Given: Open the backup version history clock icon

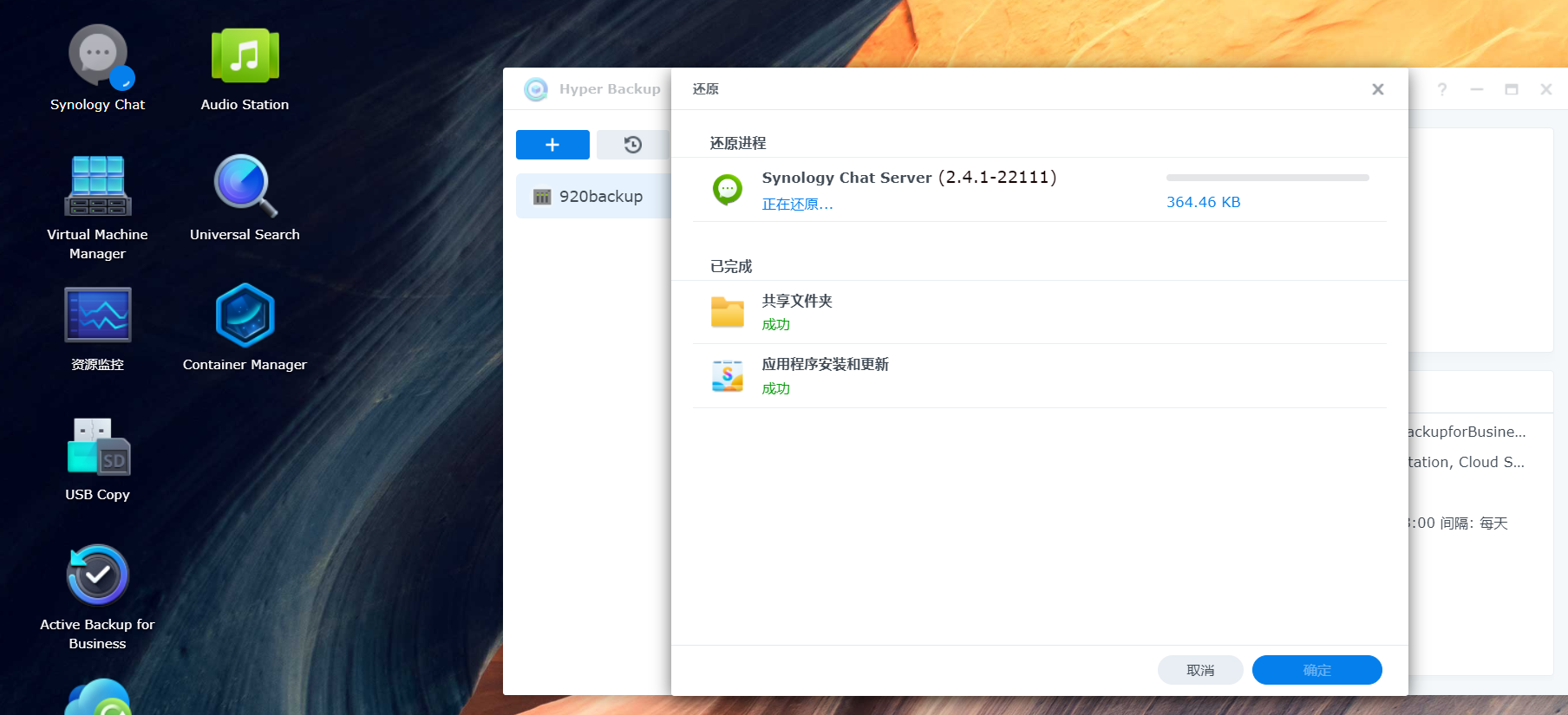Looking at the screenshot, I should coord(633,145).
